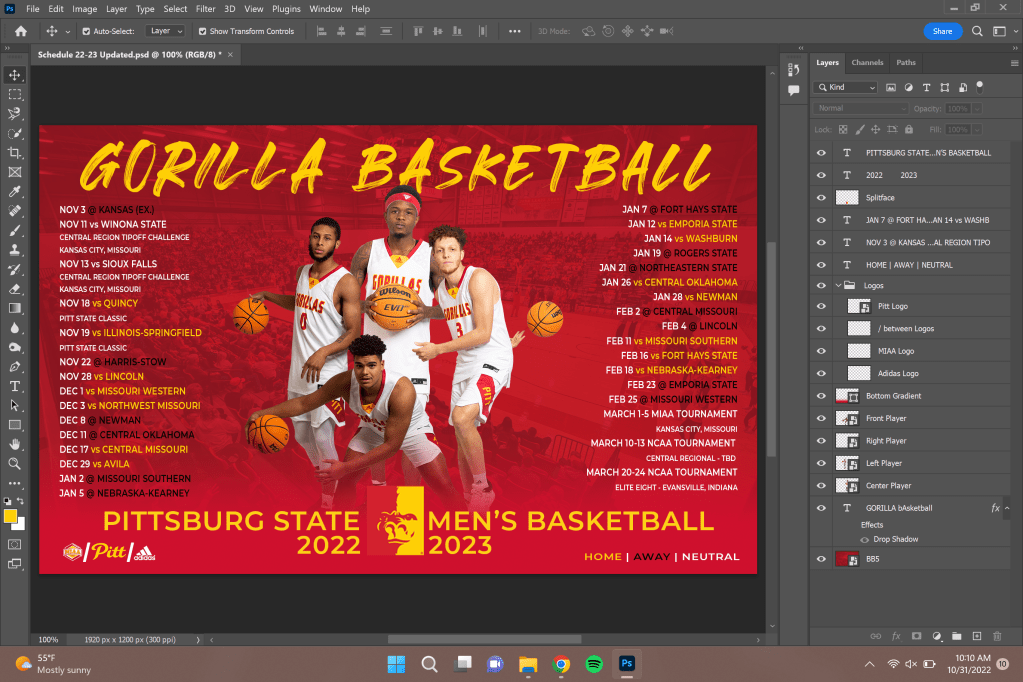Collapse the Logos layer group

coord(838,285)
